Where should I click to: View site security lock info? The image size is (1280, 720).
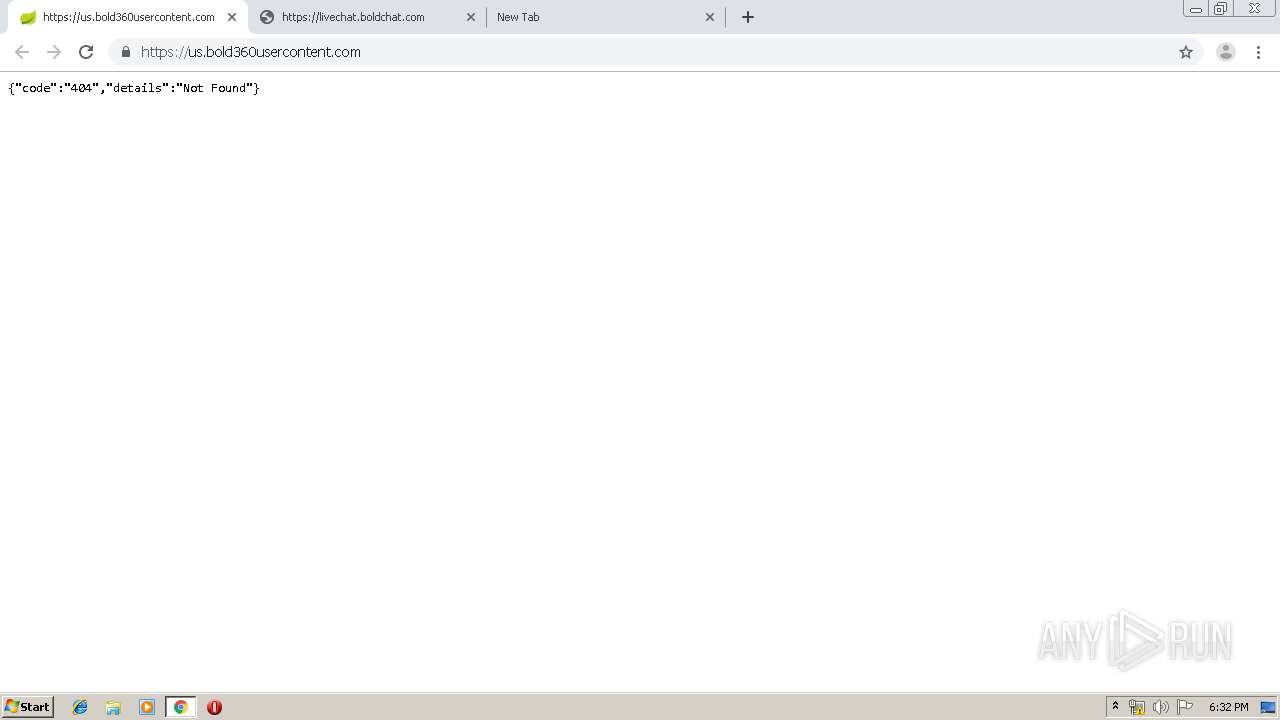[x=126, y=52]
